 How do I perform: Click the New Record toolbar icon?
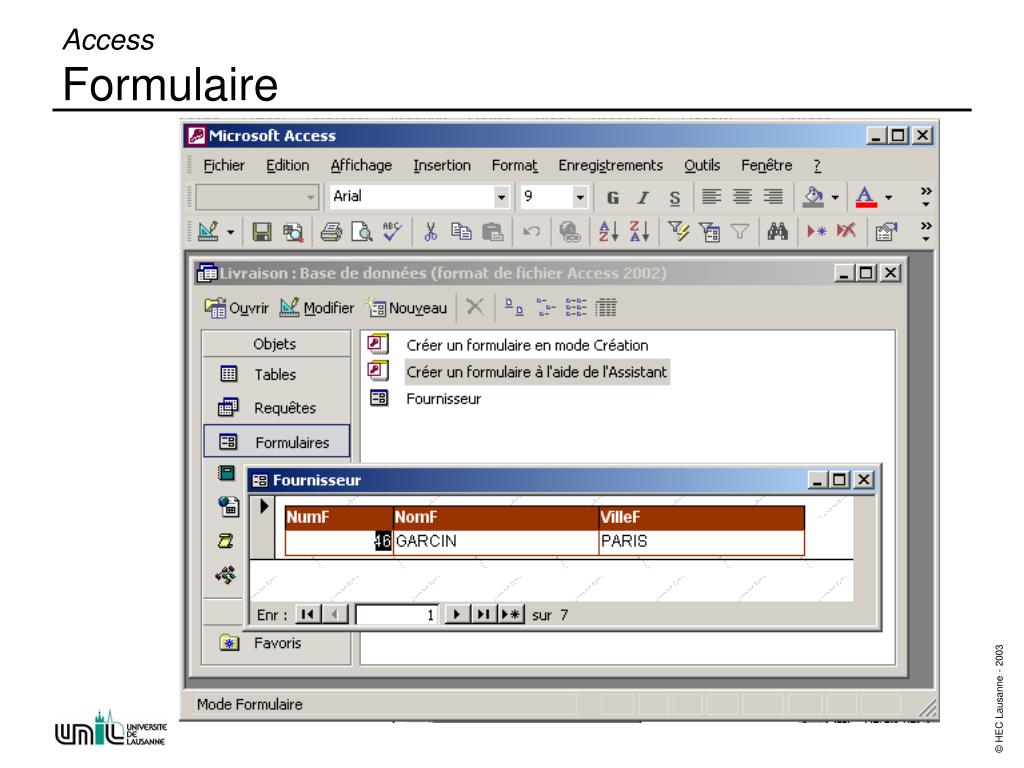816,232
